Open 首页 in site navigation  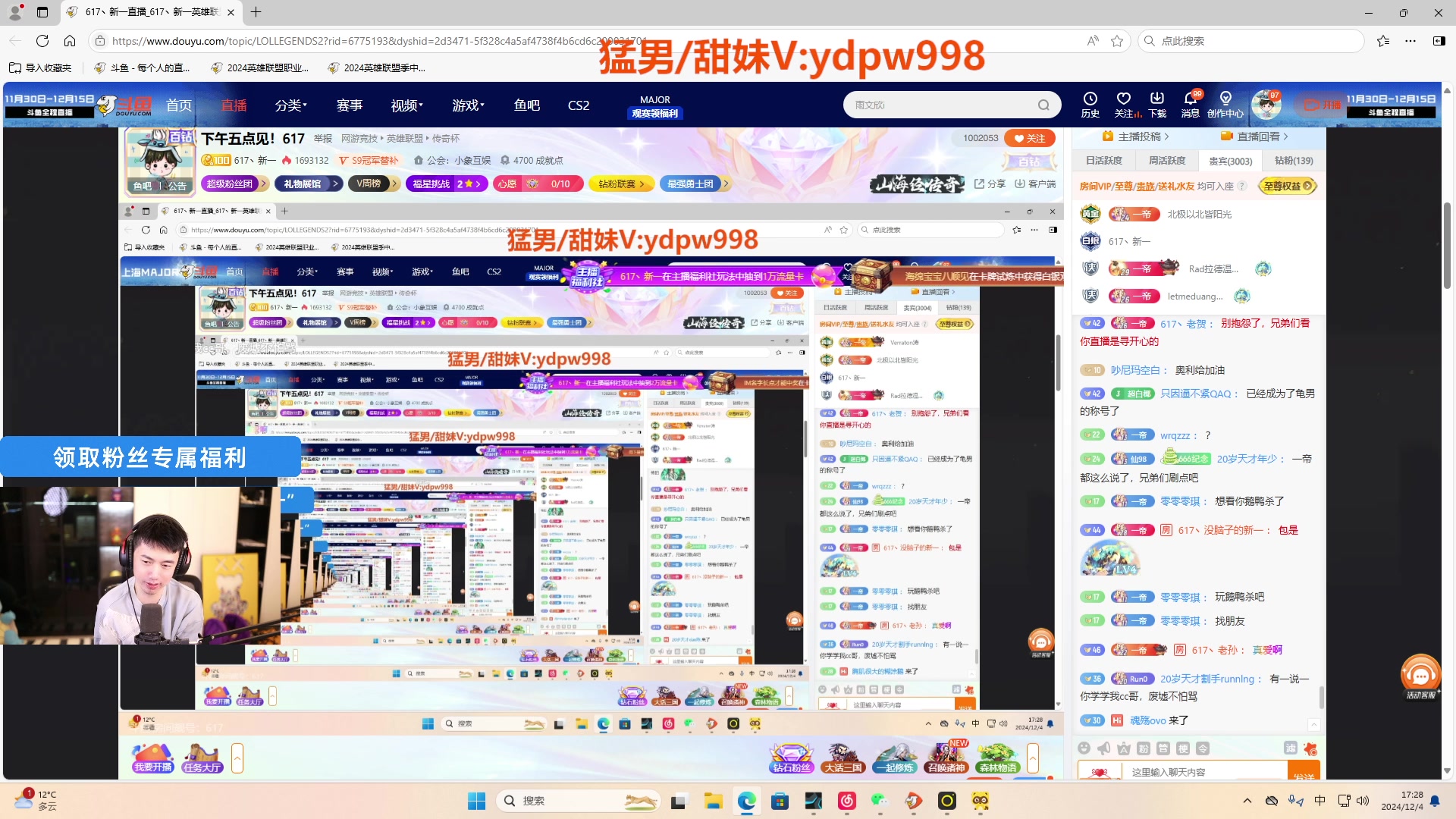[179, 105]
